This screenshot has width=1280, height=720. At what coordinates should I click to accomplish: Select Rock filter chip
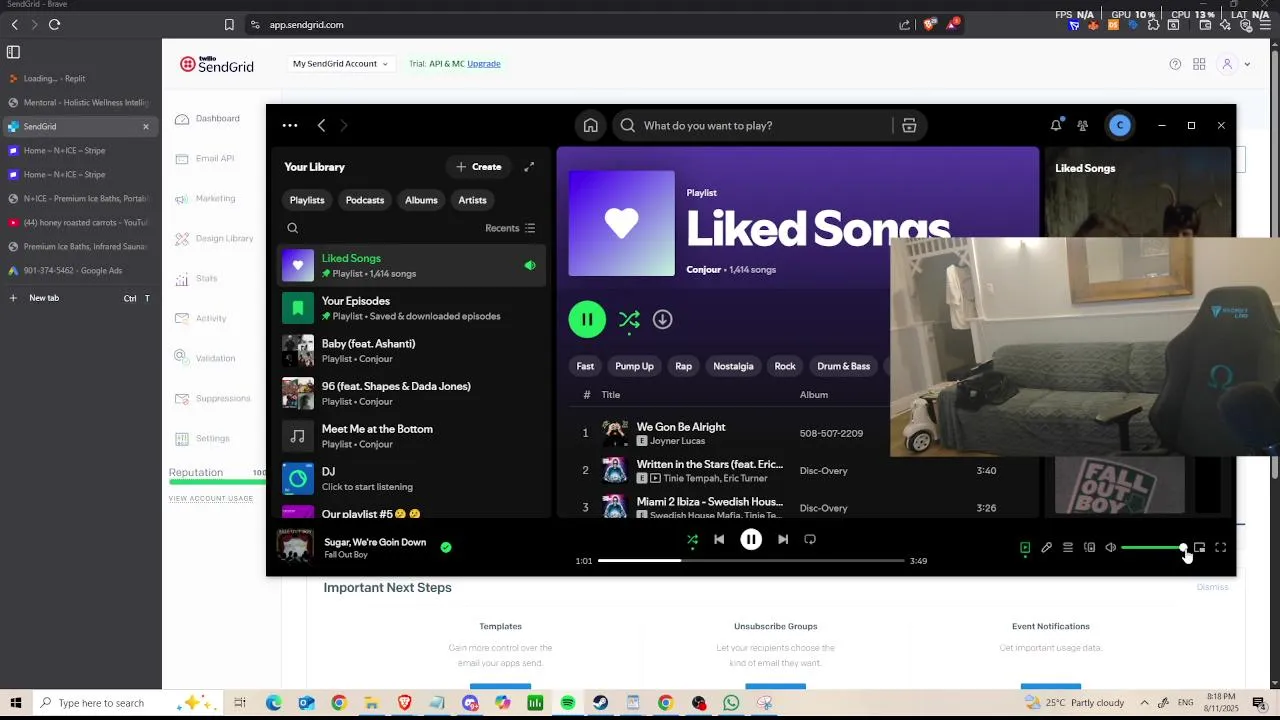point(785,366)
